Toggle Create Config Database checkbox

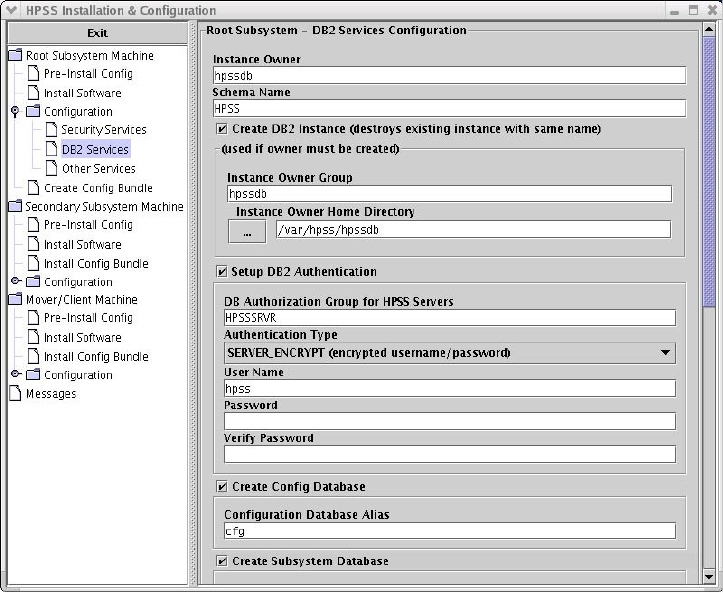(x=222, y=486)
